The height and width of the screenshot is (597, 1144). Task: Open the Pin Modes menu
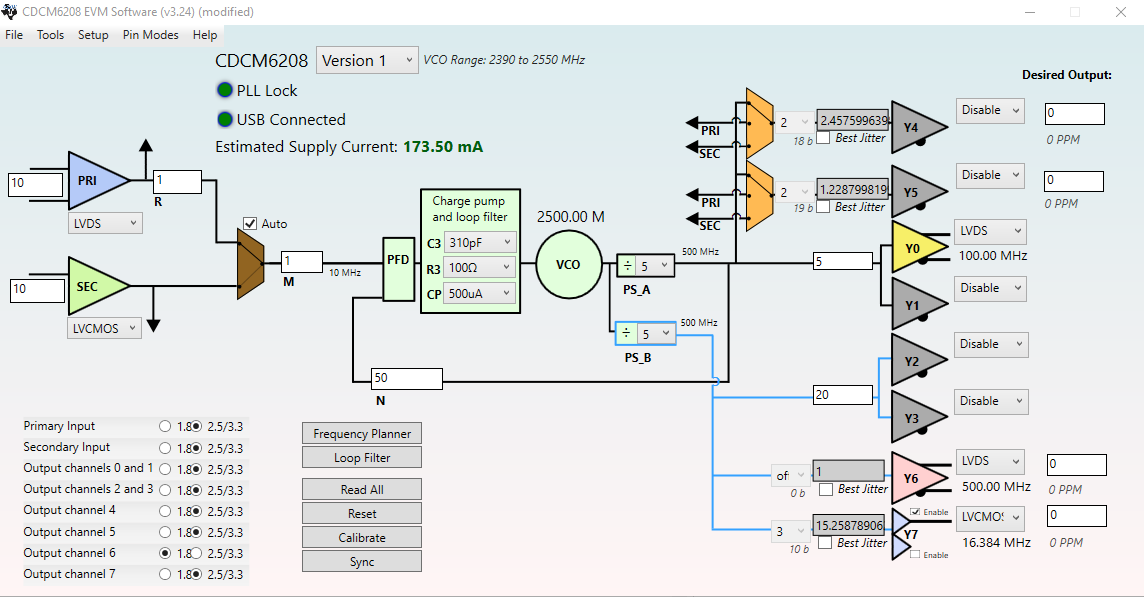click(150, 35)
